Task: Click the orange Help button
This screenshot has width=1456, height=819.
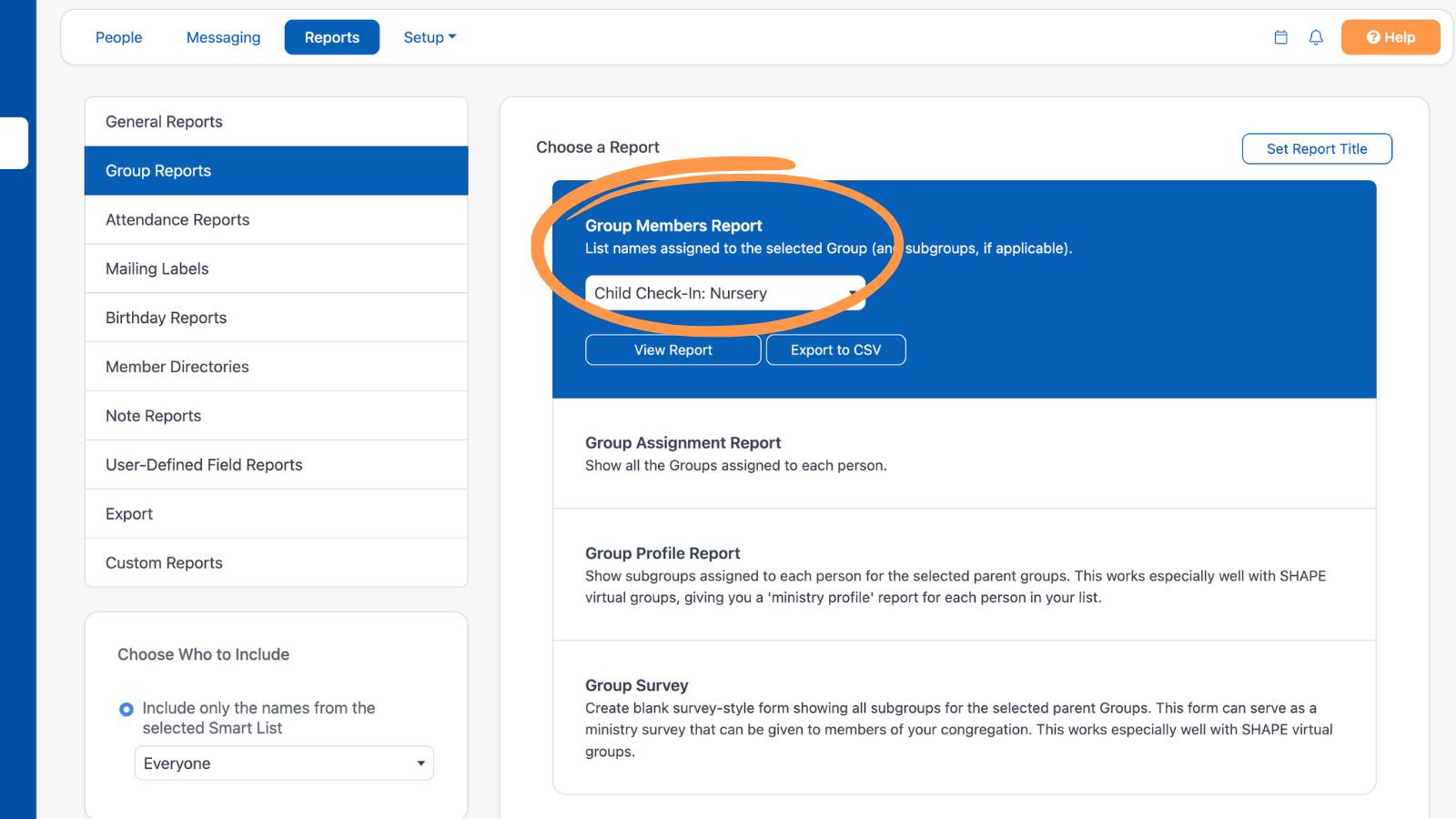Action: (x=1390, y=37)
